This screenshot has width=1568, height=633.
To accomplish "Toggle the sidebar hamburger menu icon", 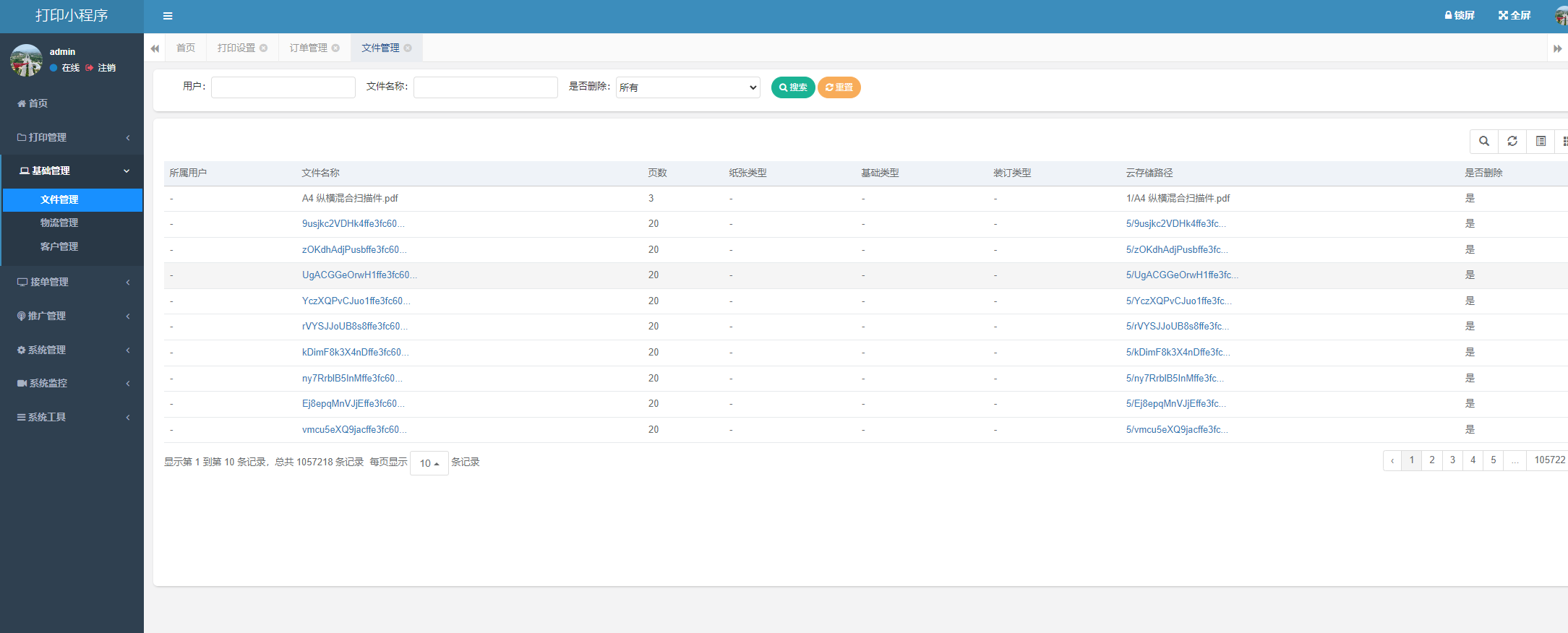I will [168, 16].
